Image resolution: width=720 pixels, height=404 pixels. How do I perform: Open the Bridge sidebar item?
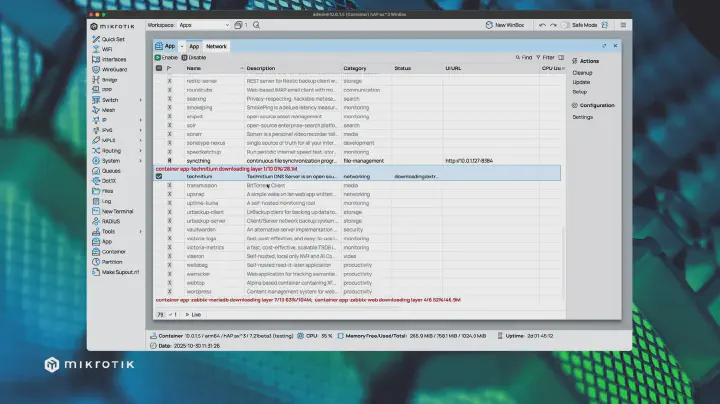click(105, 79)
